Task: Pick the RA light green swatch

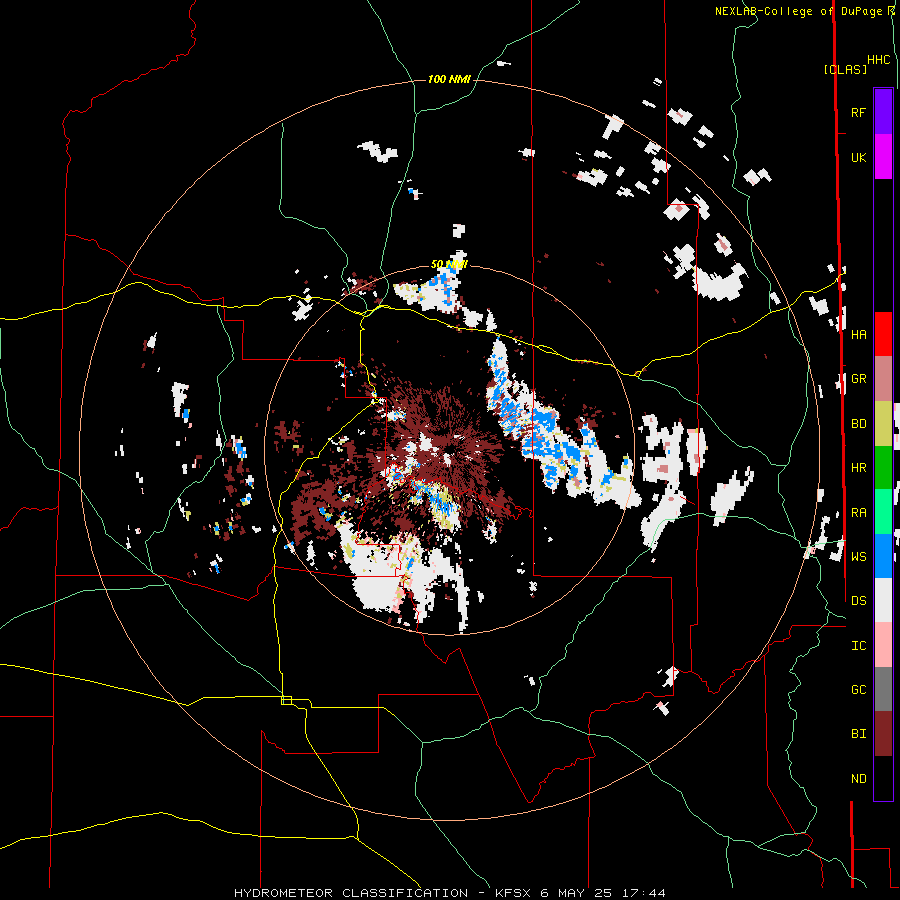Action: coord(883,512)
